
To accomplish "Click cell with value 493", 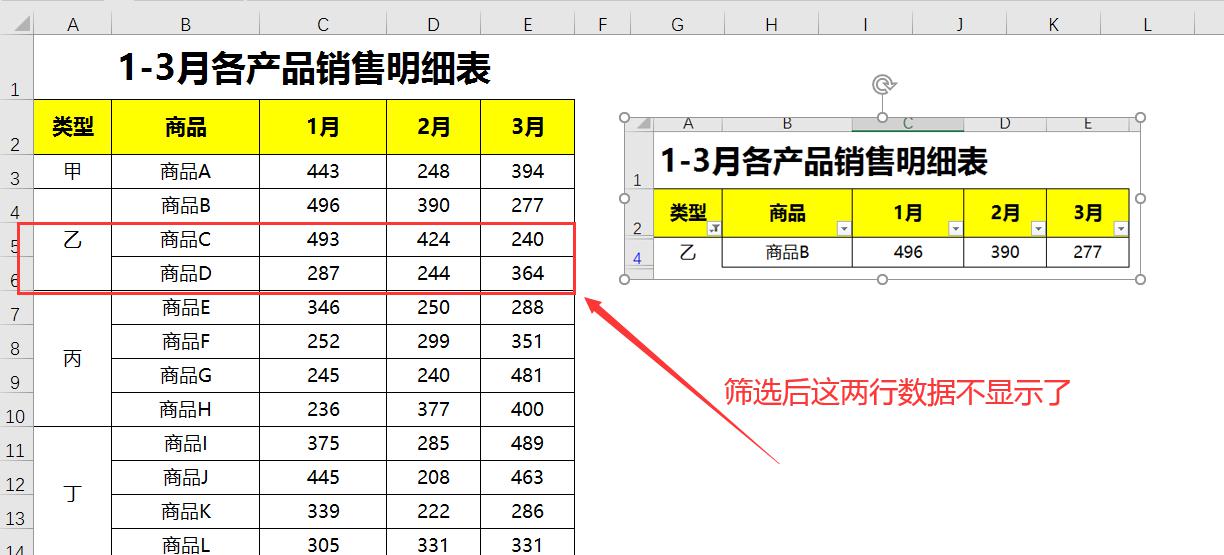I will (323, 240).
